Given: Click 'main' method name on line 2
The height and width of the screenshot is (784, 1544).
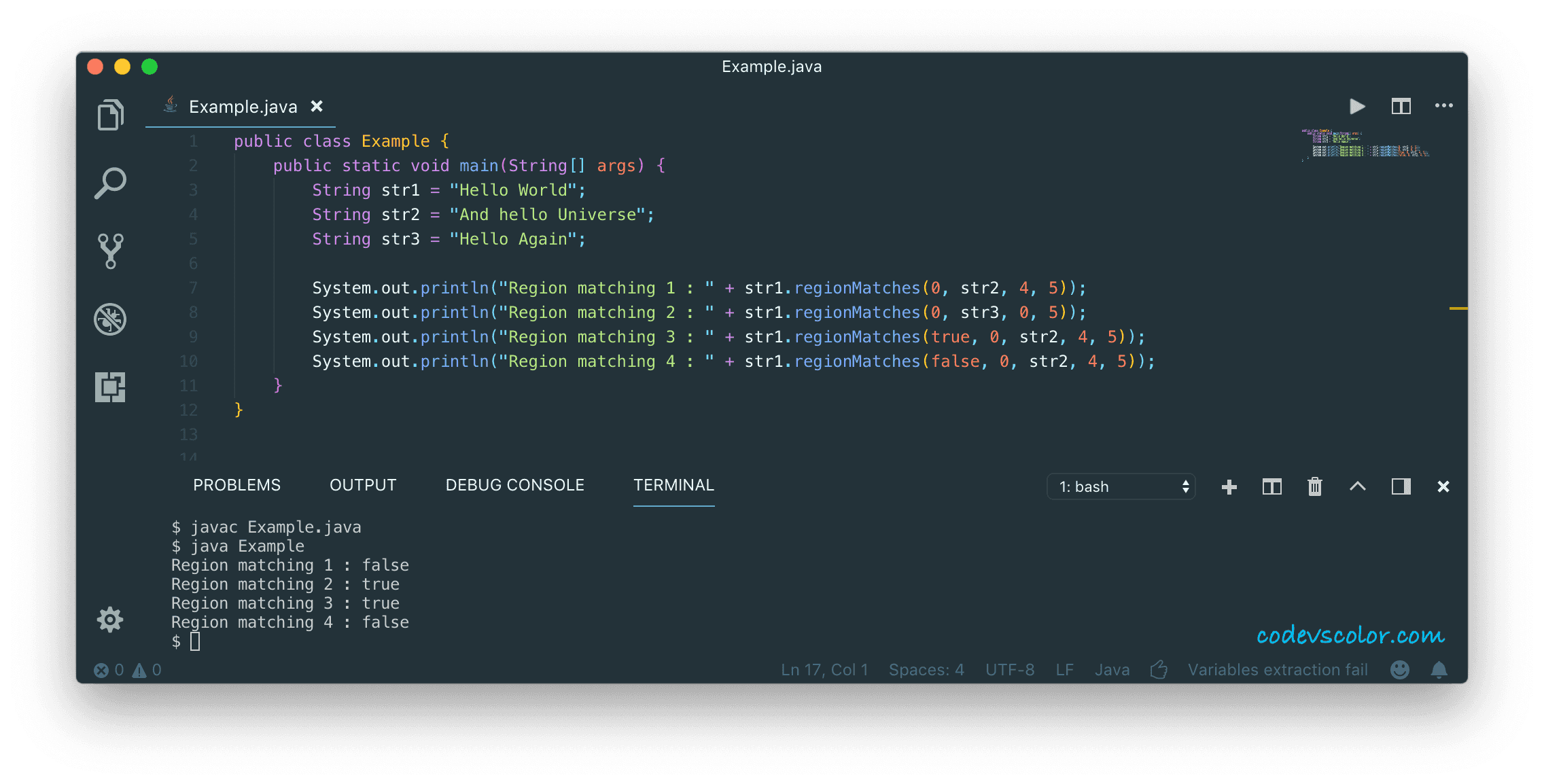Looking at the screenshot, I should [x=478, y=166].
